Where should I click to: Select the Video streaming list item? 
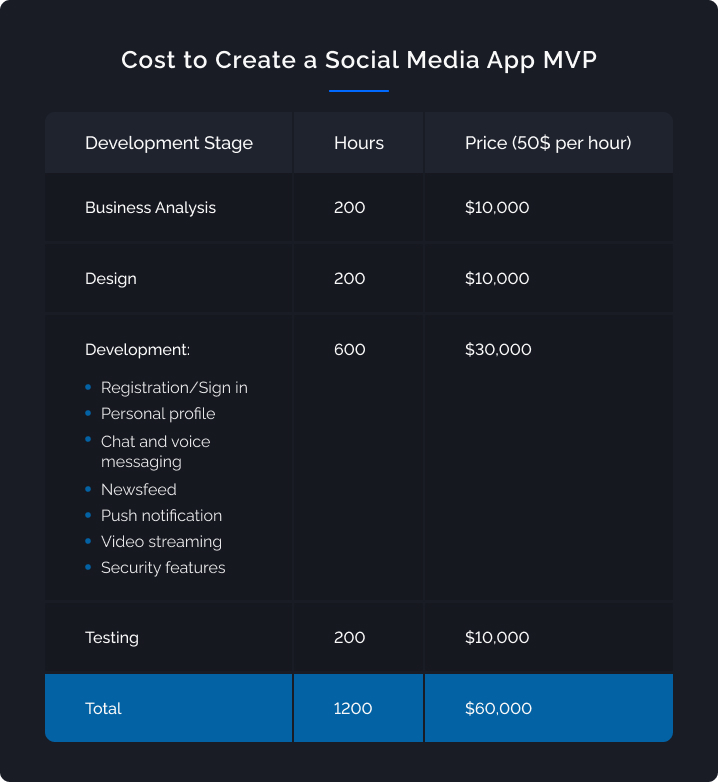(161, 542)
